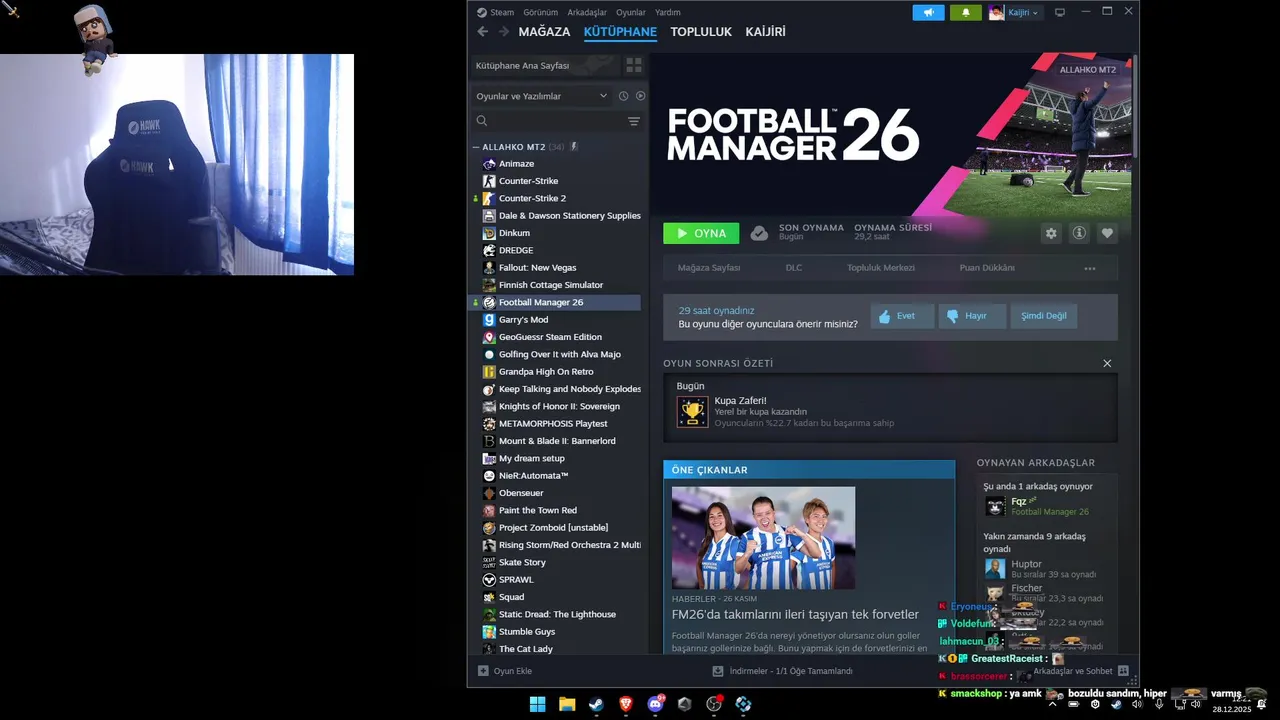Image resolution: width=1280 pixels, height=720 pixels.
Task: Open the game info icon
Action: coord(1079,233)
